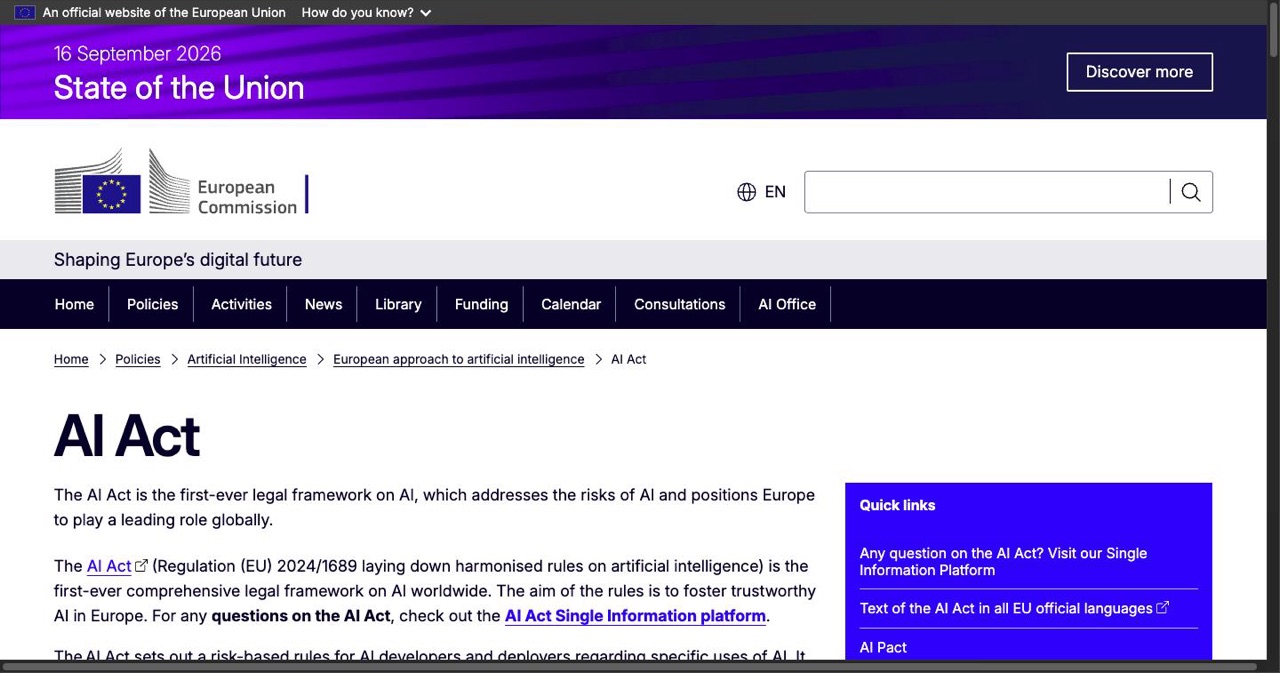This screenshot has height=673, width=1280.
Task: Click the vertical page scrollbar thumb
Action: pos(1273,32)
